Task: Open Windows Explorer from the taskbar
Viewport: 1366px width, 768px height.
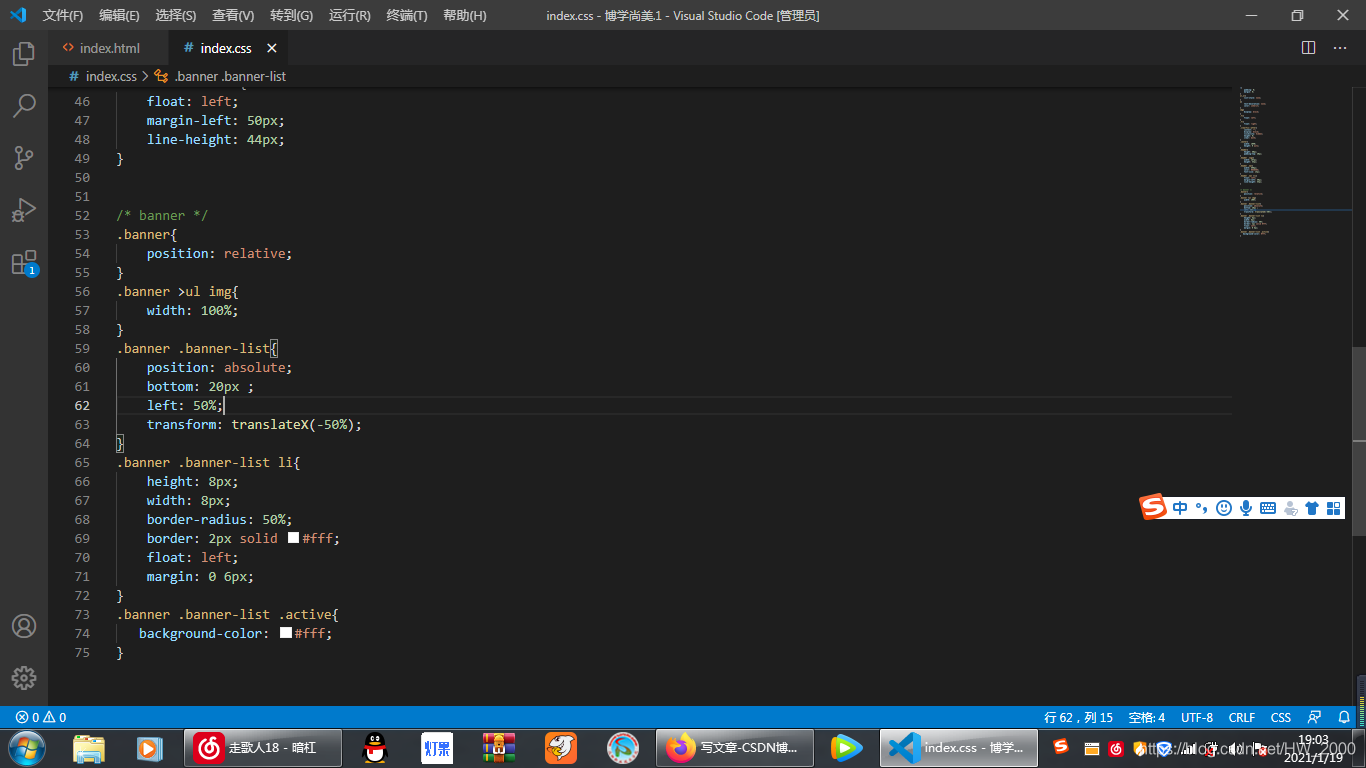Action: pos(89,748)
